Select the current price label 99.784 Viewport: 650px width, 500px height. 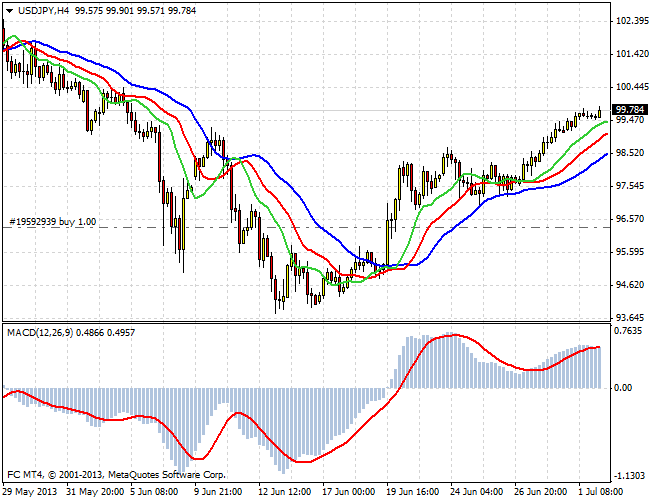(x=630, y=109)
